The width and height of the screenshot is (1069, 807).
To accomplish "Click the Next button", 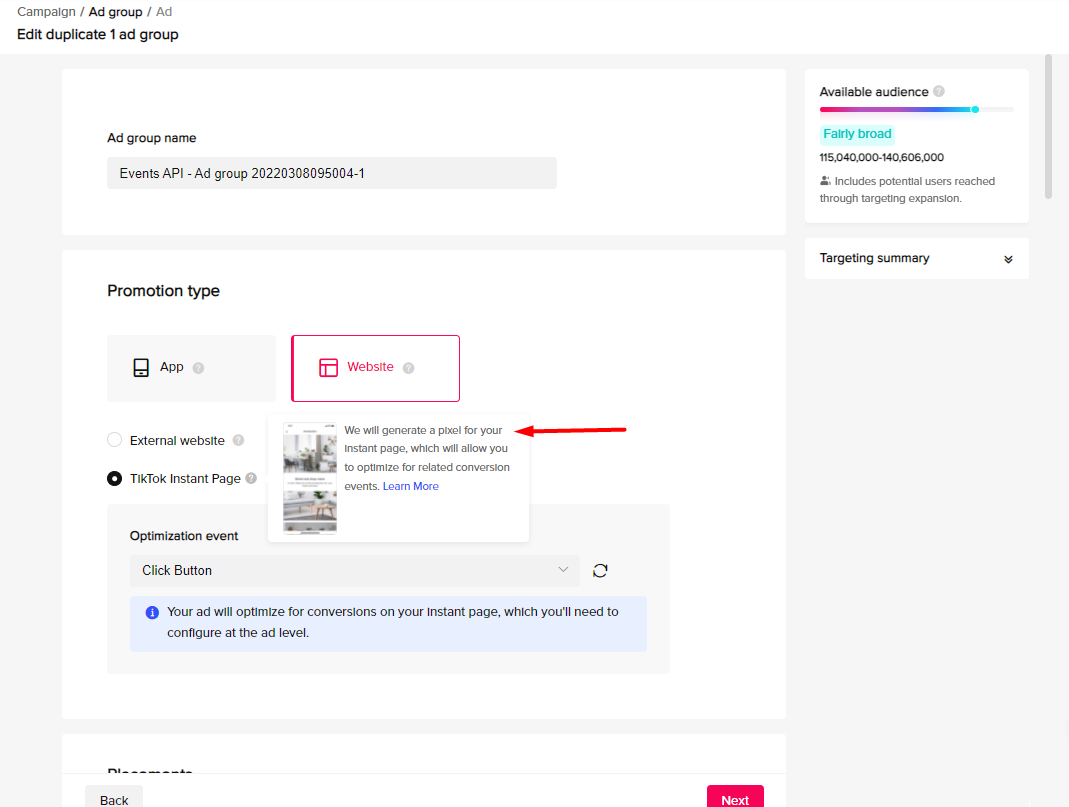I will (x=734, y=799).
